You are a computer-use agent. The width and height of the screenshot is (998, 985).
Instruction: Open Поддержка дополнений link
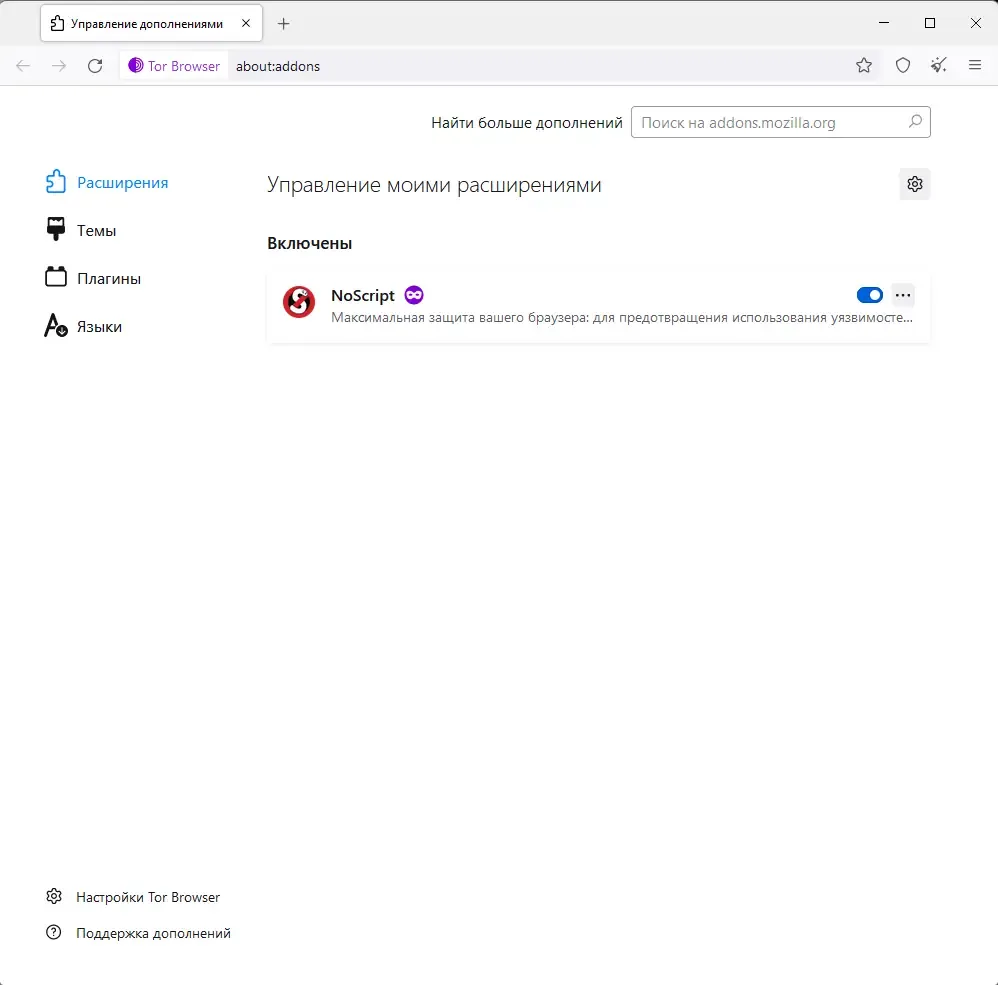(x=153, y=933)
